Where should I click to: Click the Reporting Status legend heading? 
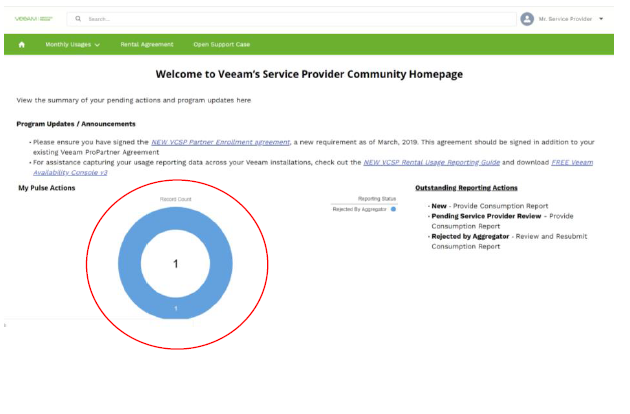coord(377,199)
